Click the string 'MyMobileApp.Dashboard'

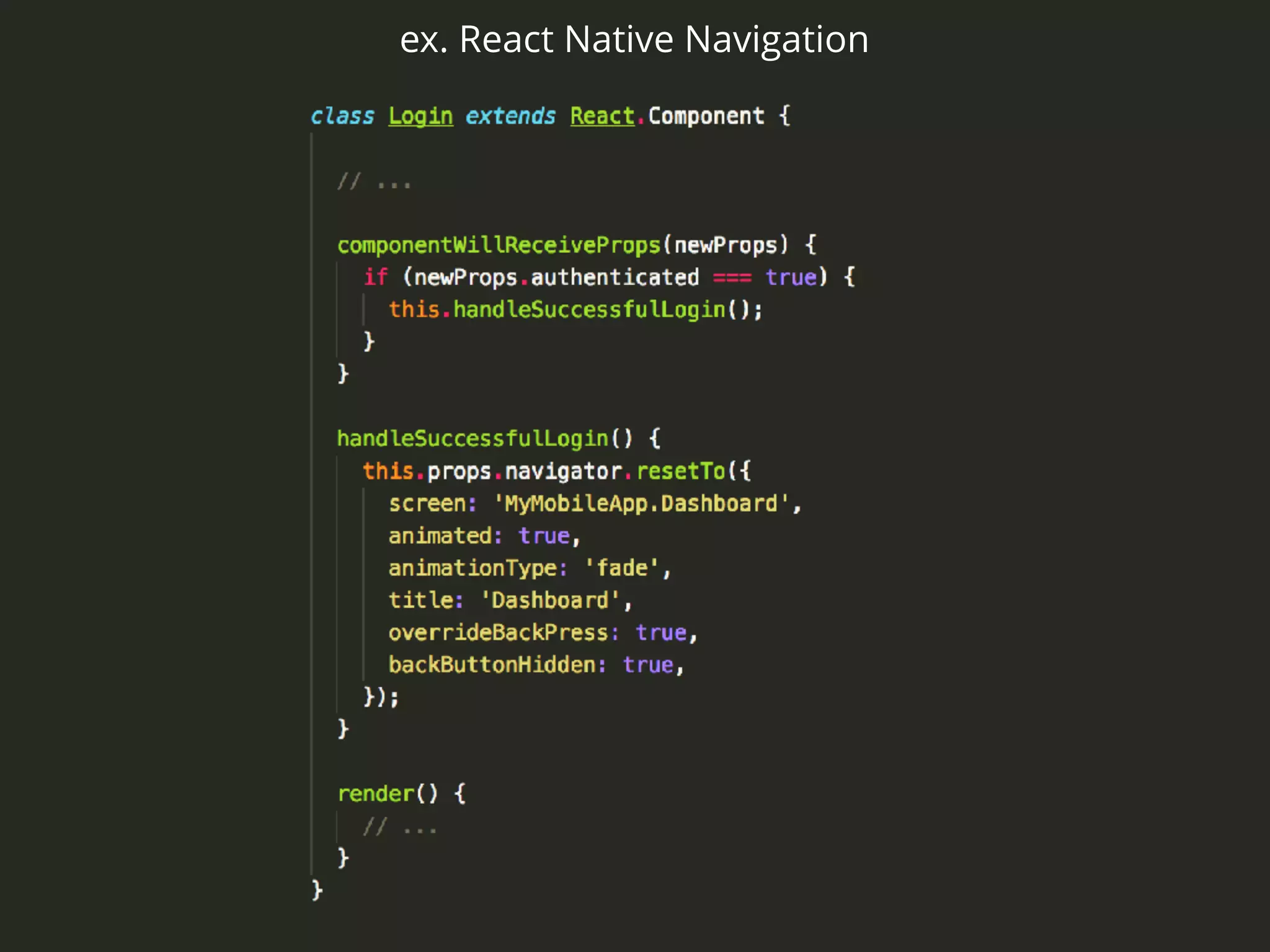(641, 503)
